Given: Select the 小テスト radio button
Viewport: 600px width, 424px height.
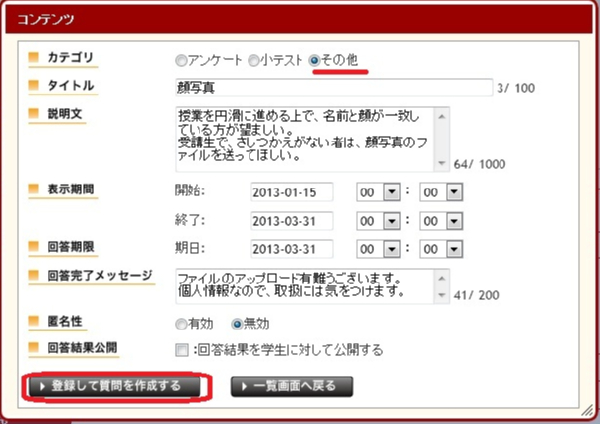Looking at the screenshot, I should (254, 60).
